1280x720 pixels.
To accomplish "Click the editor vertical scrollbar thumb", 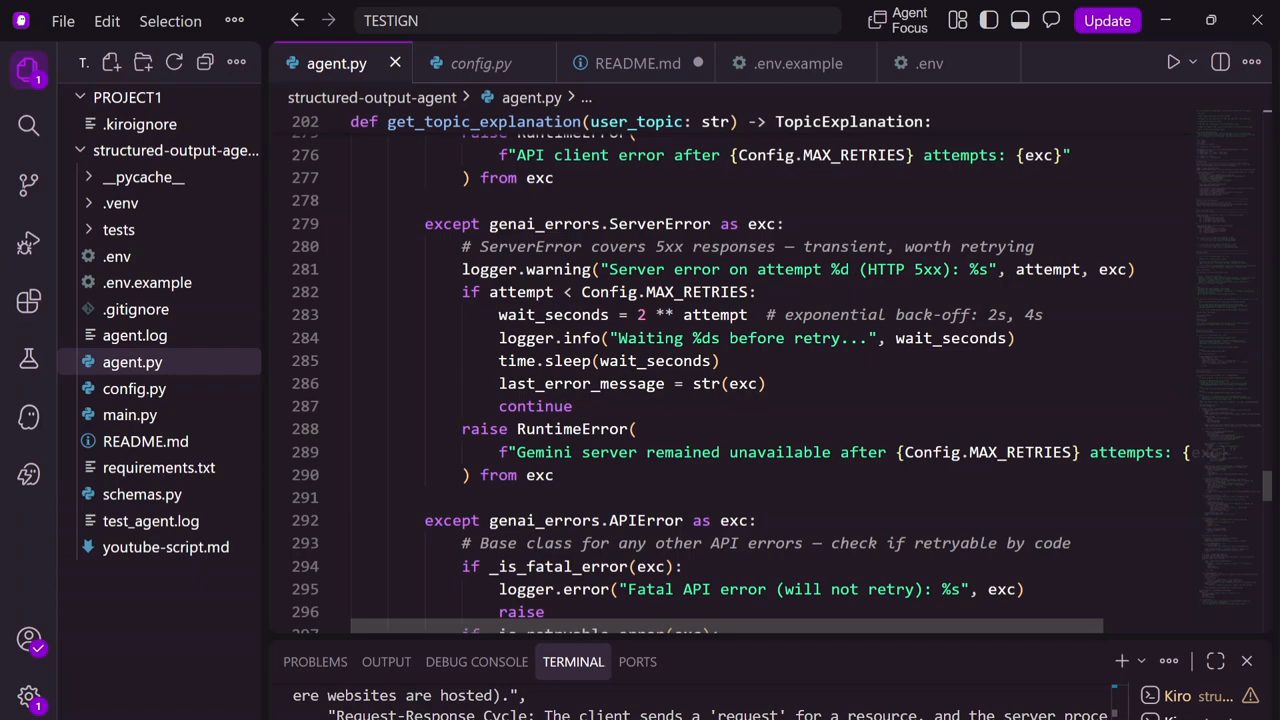I will point(1268,486).
